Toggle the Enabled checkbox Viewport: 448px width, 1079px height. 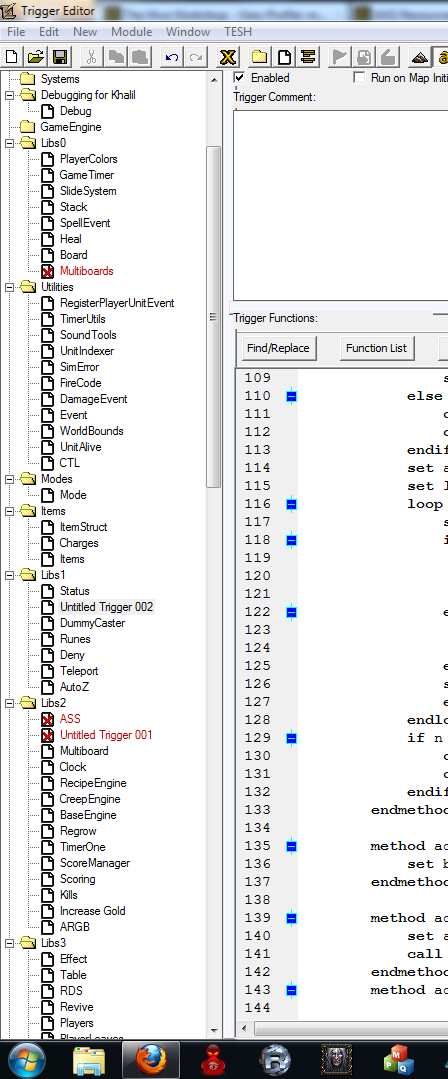click(x=239, y=78)
